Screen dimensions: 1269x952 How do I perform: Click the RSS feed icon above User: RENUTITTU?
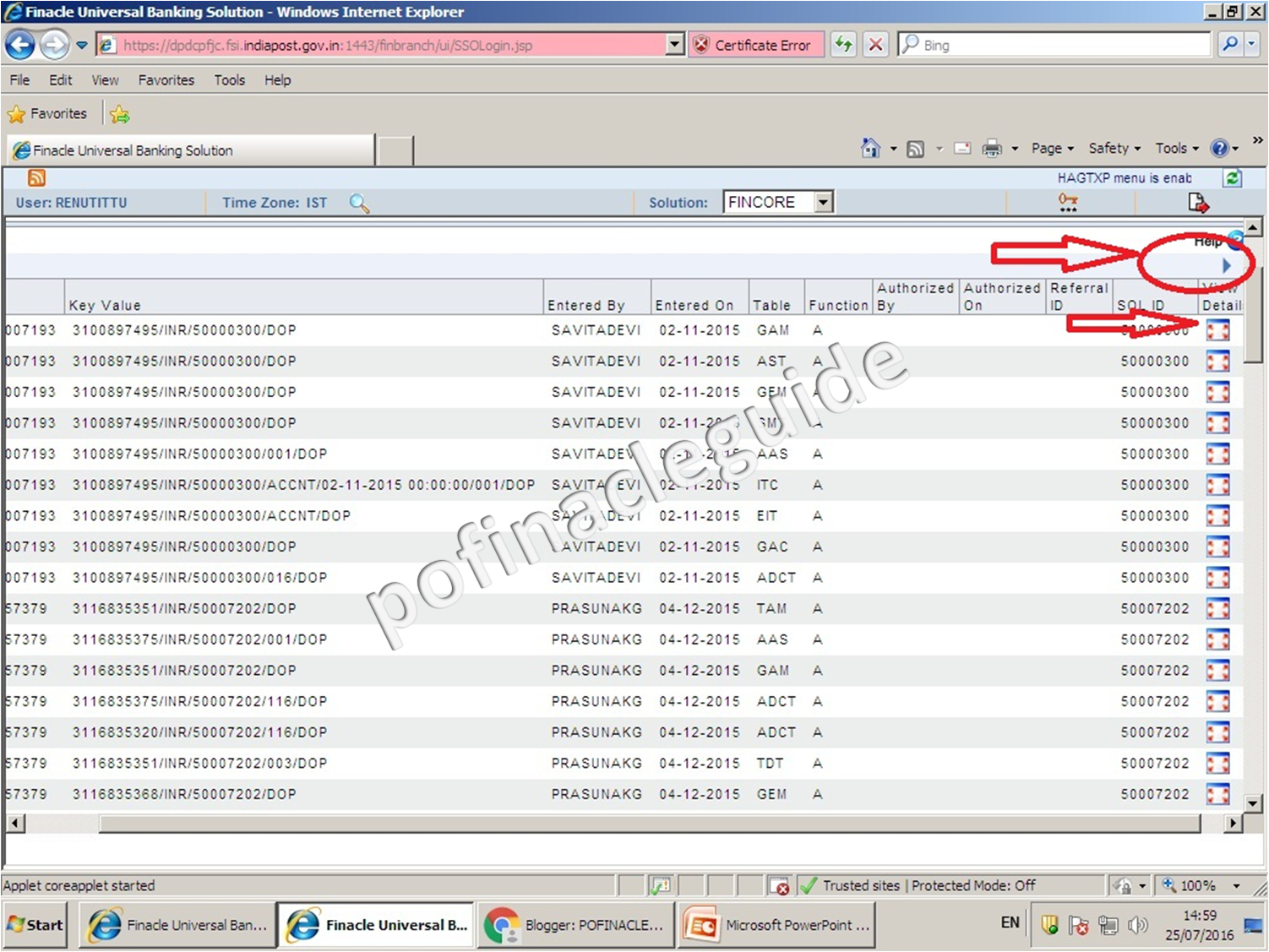click(x=35, y=177)
